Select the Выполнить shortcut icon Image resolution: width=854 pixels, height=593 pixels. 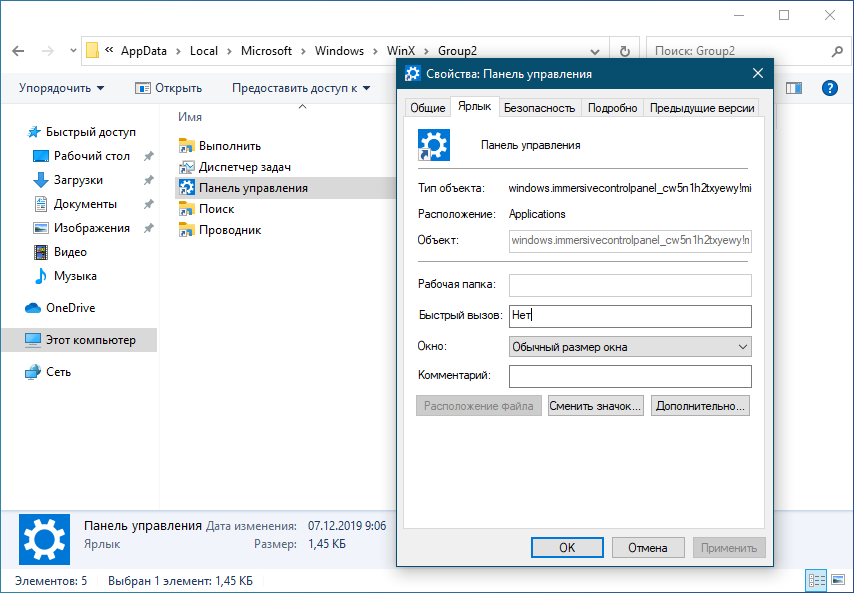pos(186,145)
